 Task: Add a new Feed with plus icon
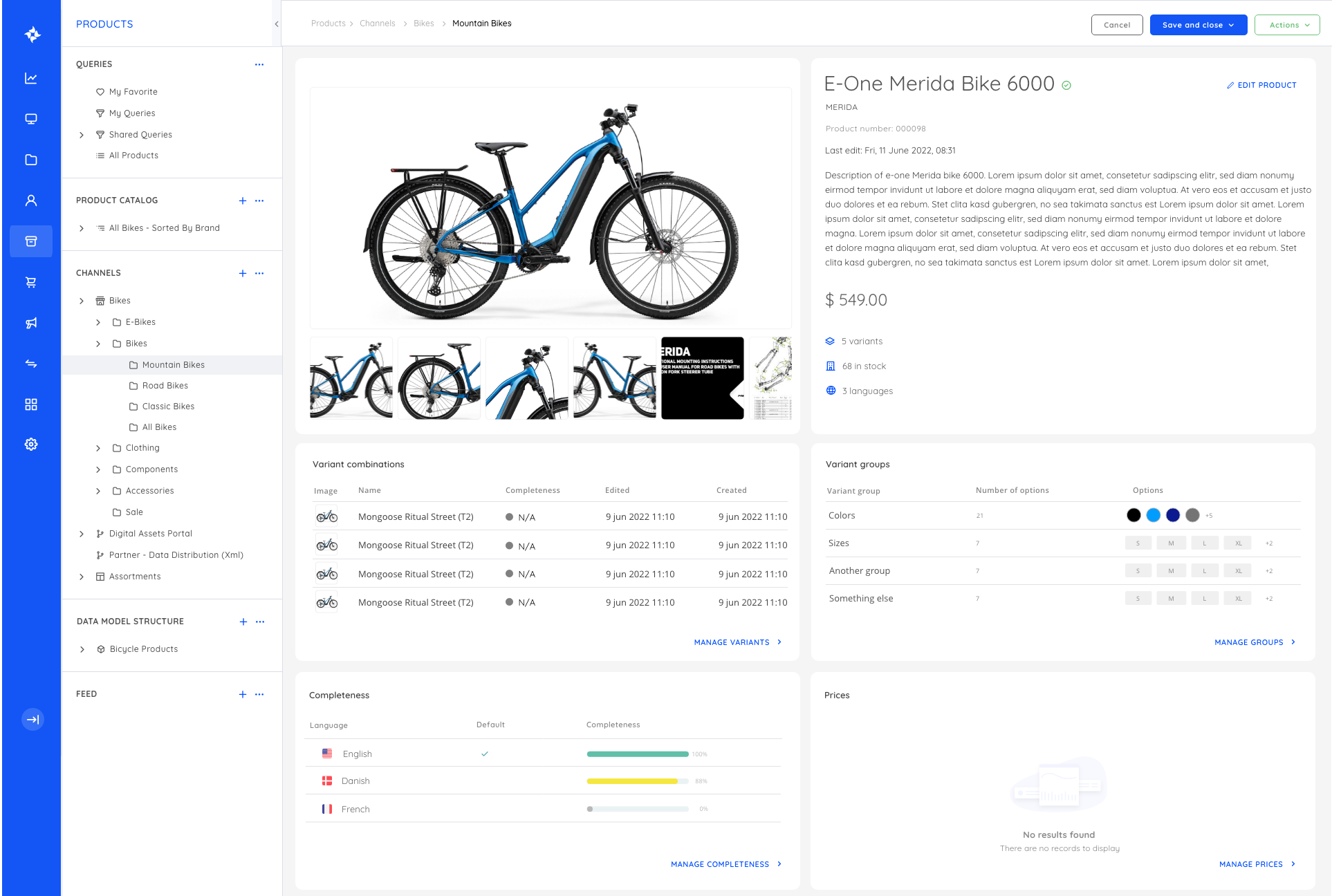coord(243,694)
